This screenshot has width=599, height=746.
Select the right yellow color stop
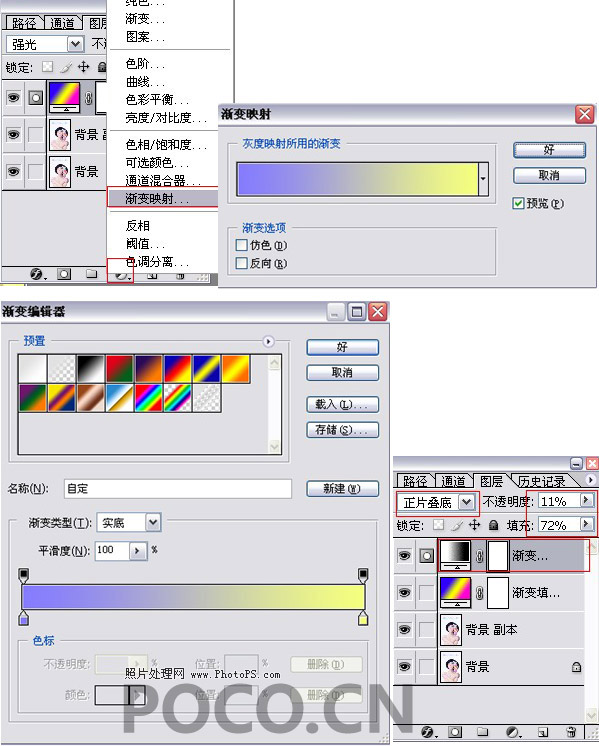click(363, 618)
